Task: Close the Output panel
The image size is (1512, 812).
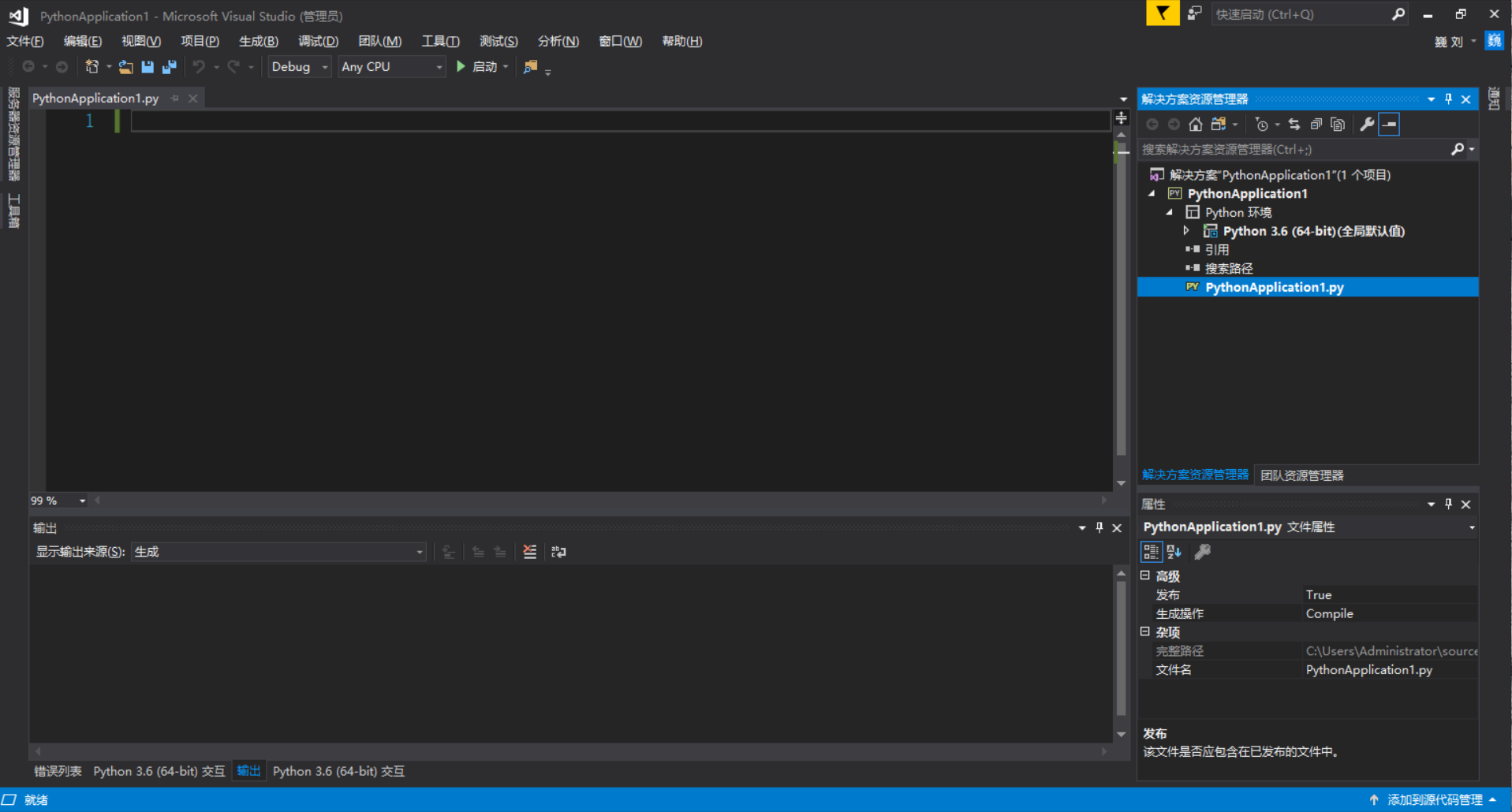Action: coord(1117,527)
